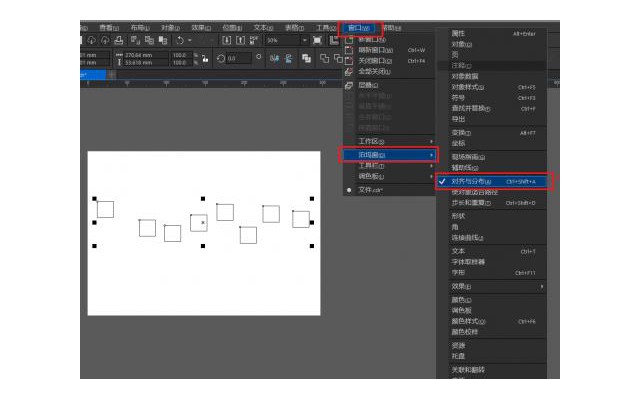The height and width of the screenshot is (400, 640).
Task: Choose 刷新窗口 (Ctrl+W) in the Window menu
Action: [x=389, y=50]
